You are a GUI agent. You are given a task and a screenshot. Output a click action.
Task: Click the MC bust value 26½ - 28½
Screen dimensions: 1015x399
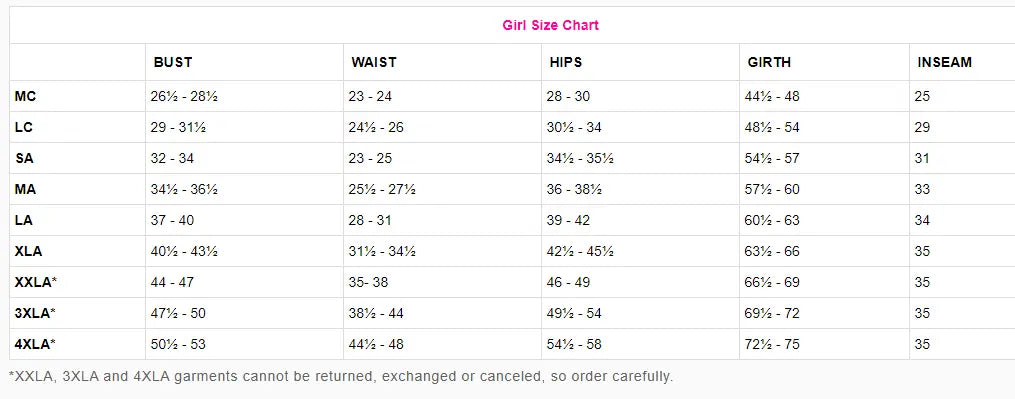coord(184,97)
